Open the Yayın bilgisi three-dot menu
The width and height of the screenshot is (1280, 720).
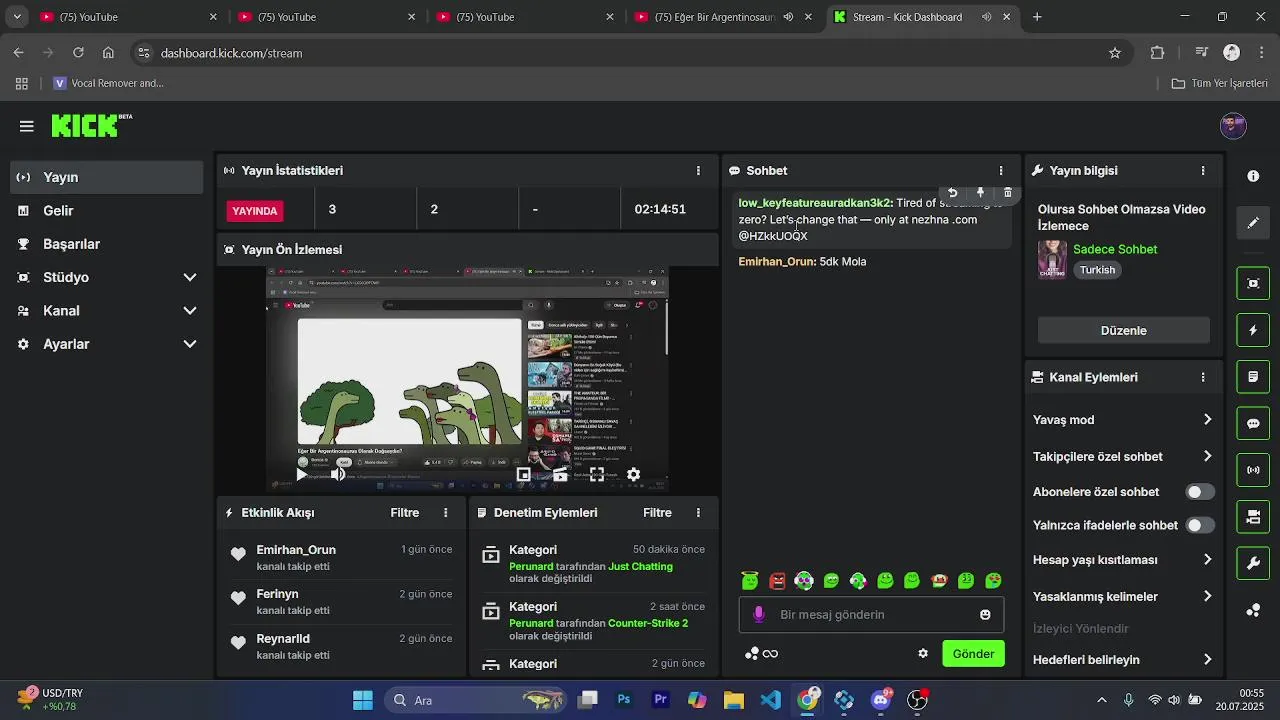[1203, 171]
